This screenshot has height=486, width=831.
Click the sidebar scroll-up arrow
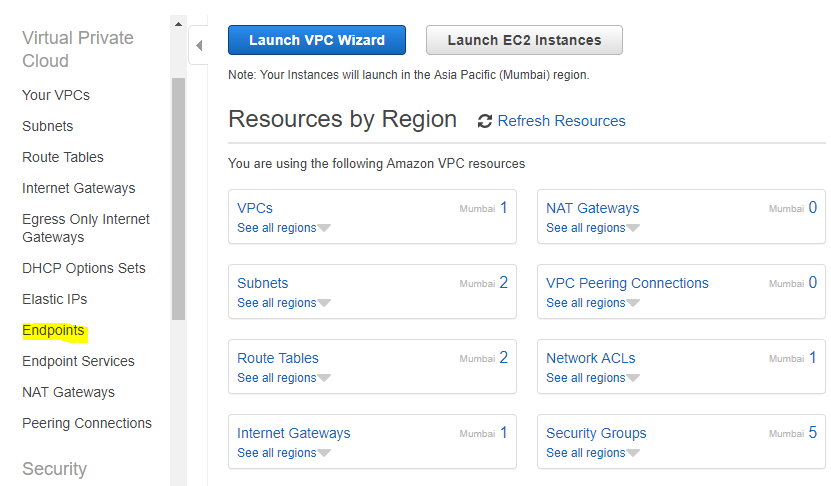point(178,24)
